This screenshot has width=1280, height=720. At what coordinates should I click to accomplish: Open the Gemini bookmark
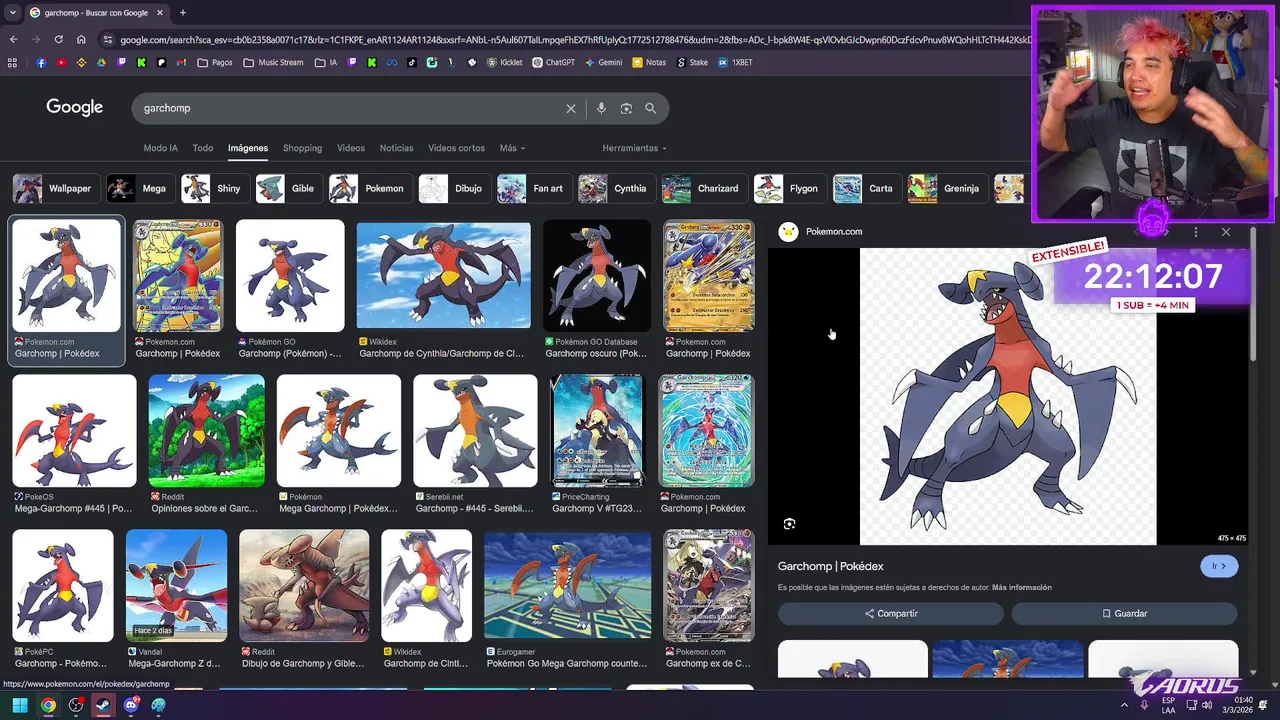pyautogui.click(x=603, y=62)
